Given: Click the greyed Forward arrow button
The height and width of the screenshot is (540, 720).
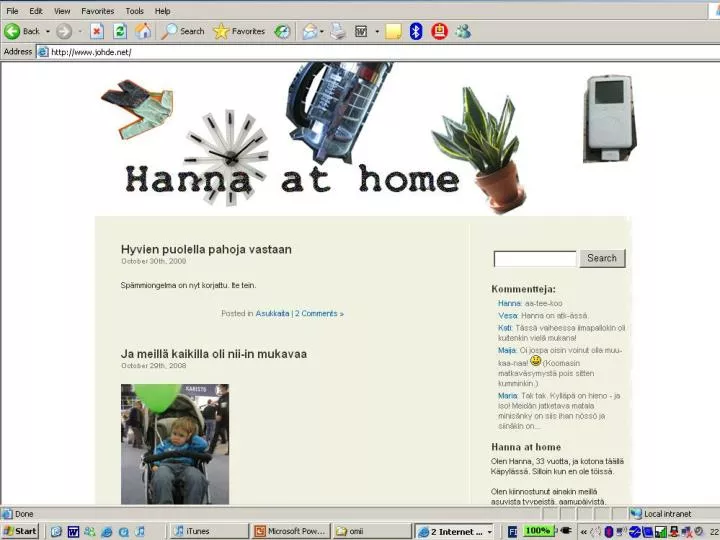Looking at the screenshot, I should point(64,32).
